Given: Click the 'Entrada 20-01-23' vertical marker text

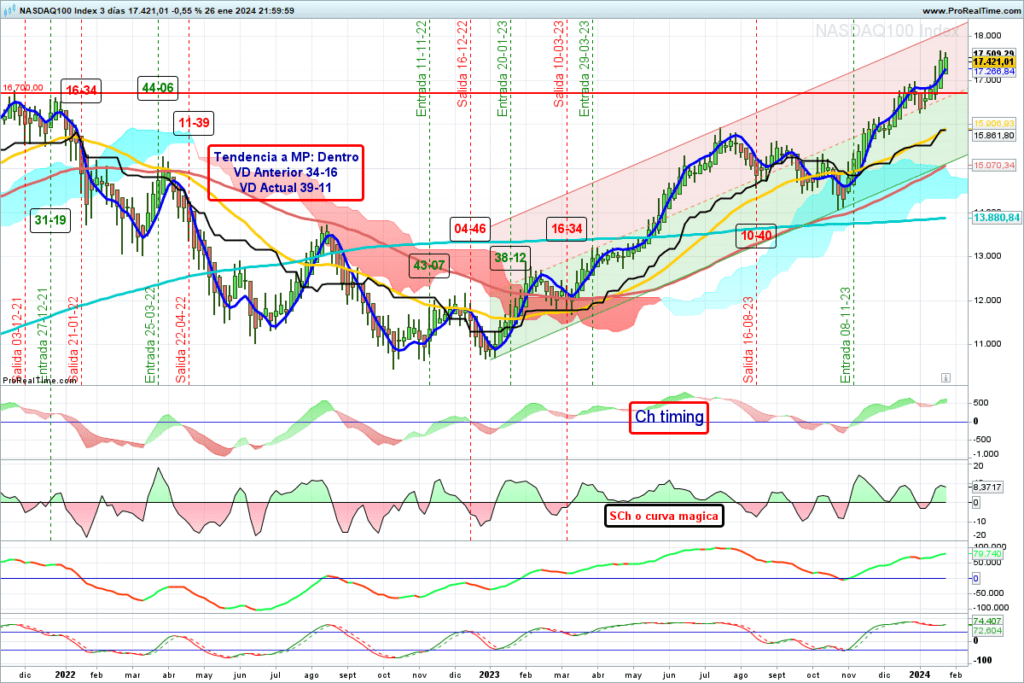Looking at the screenshot, I should (x=503, y=69).
